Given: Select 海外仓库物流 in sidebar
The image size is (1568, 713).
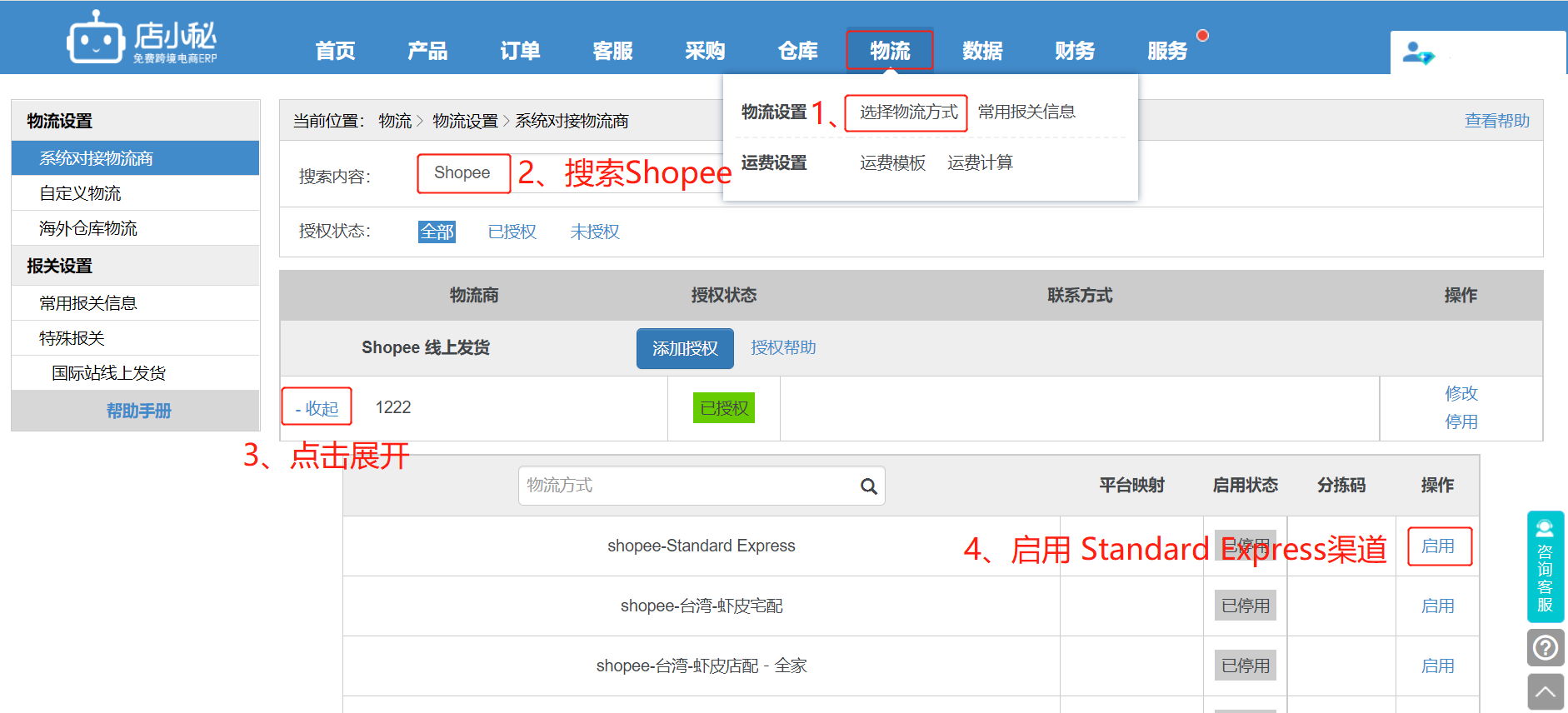Looking at the screenshot, I should click(x=135, y=228).
